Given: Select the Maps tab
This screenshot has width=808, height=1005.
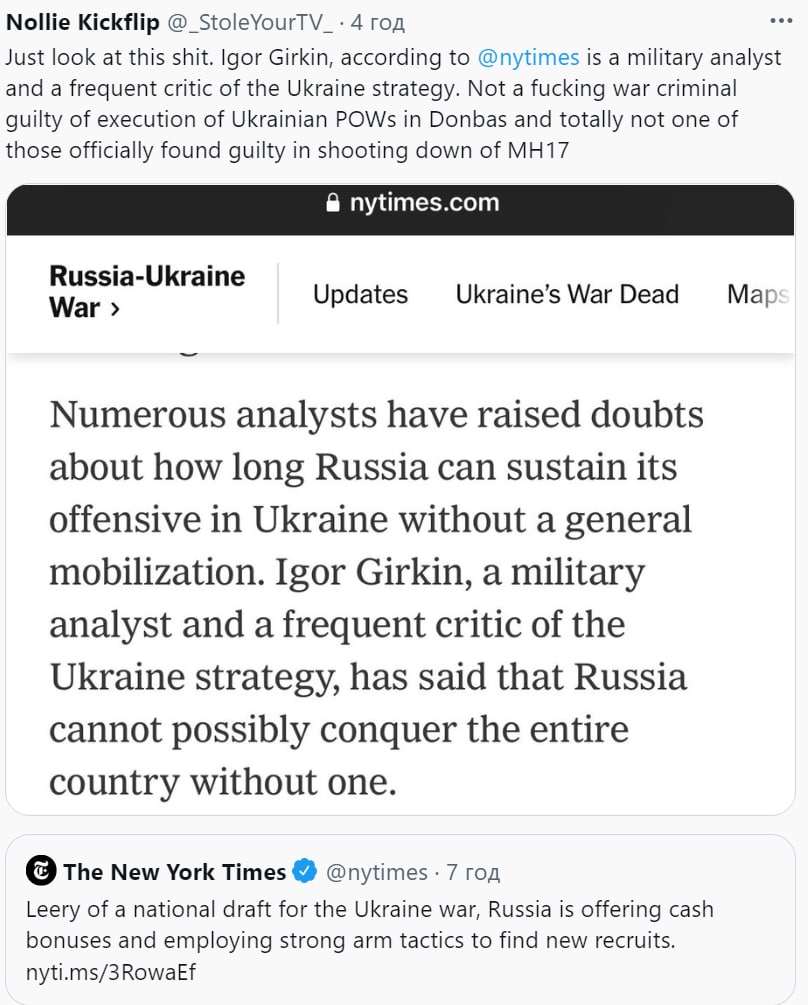Looking at the screenshot, I should pos(758,294).
